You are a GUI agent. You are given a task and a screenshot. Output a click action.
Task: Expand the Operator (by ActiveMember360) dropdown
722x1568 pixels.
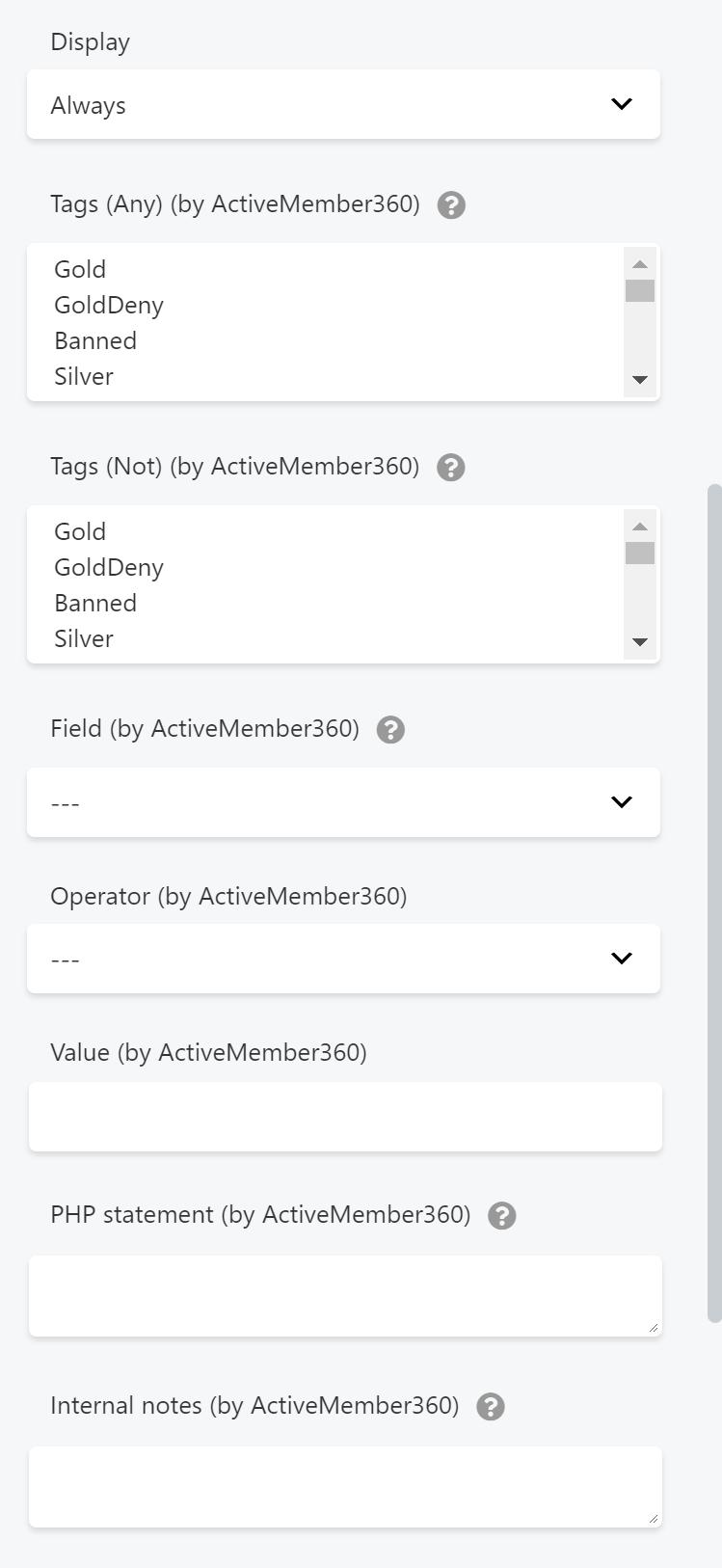(343, 959)
